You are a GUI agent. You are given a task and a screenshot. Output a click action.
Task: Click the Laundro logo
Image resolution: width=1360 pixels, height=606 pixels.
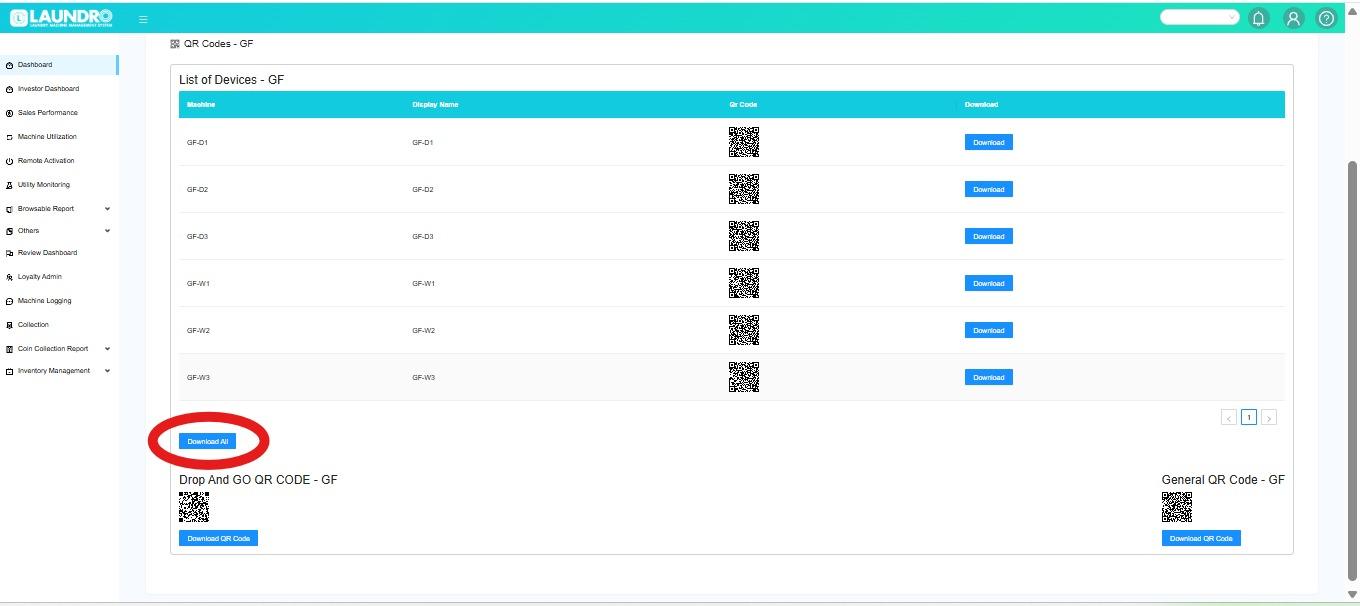[61, 18]
